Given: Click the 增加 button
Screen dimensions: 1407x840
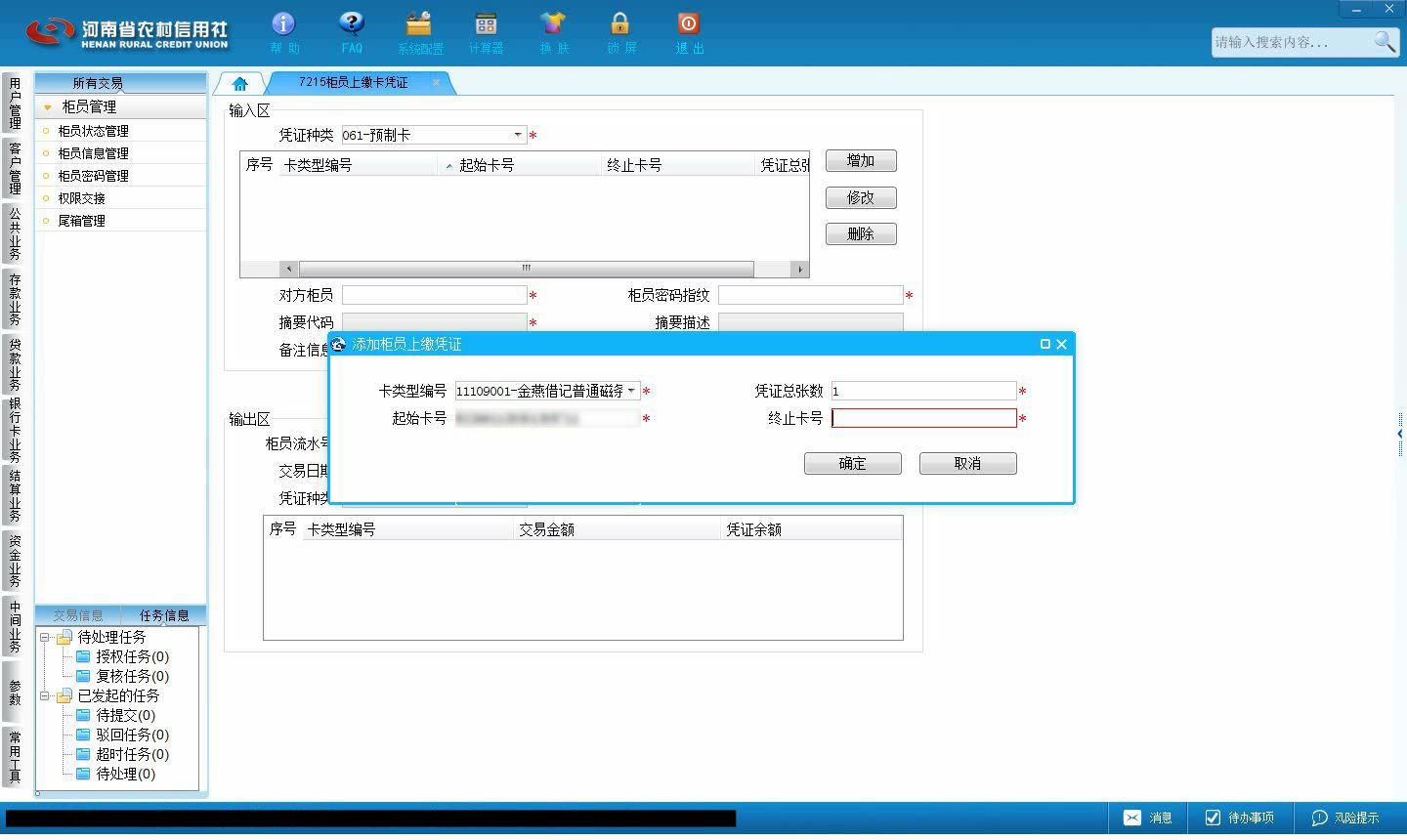Looking at the screenshot, I should coord(861,160).
